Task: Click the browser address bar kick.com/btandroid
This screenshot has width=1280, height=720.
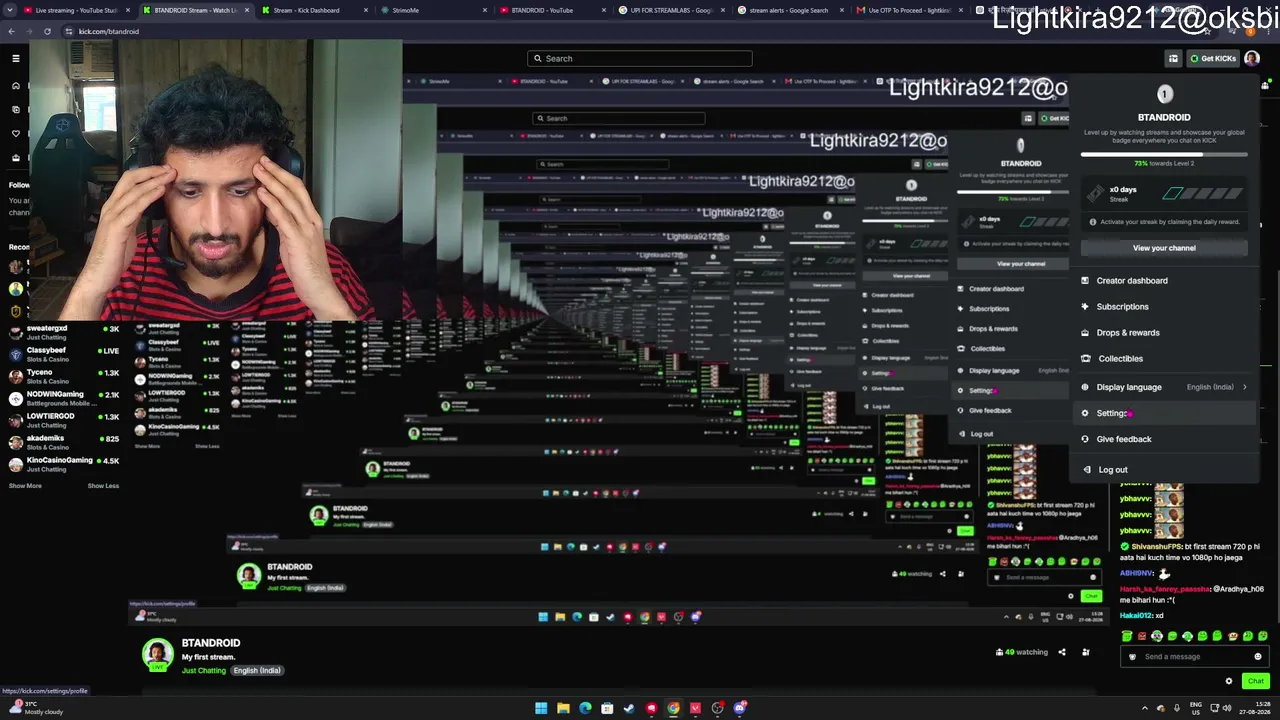Action: tap(108, 31)
